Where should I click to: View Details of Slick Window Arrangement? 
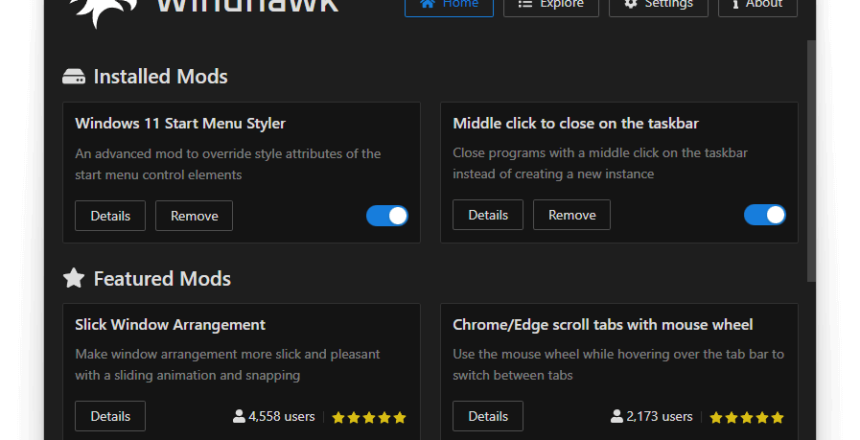[110, 416]
